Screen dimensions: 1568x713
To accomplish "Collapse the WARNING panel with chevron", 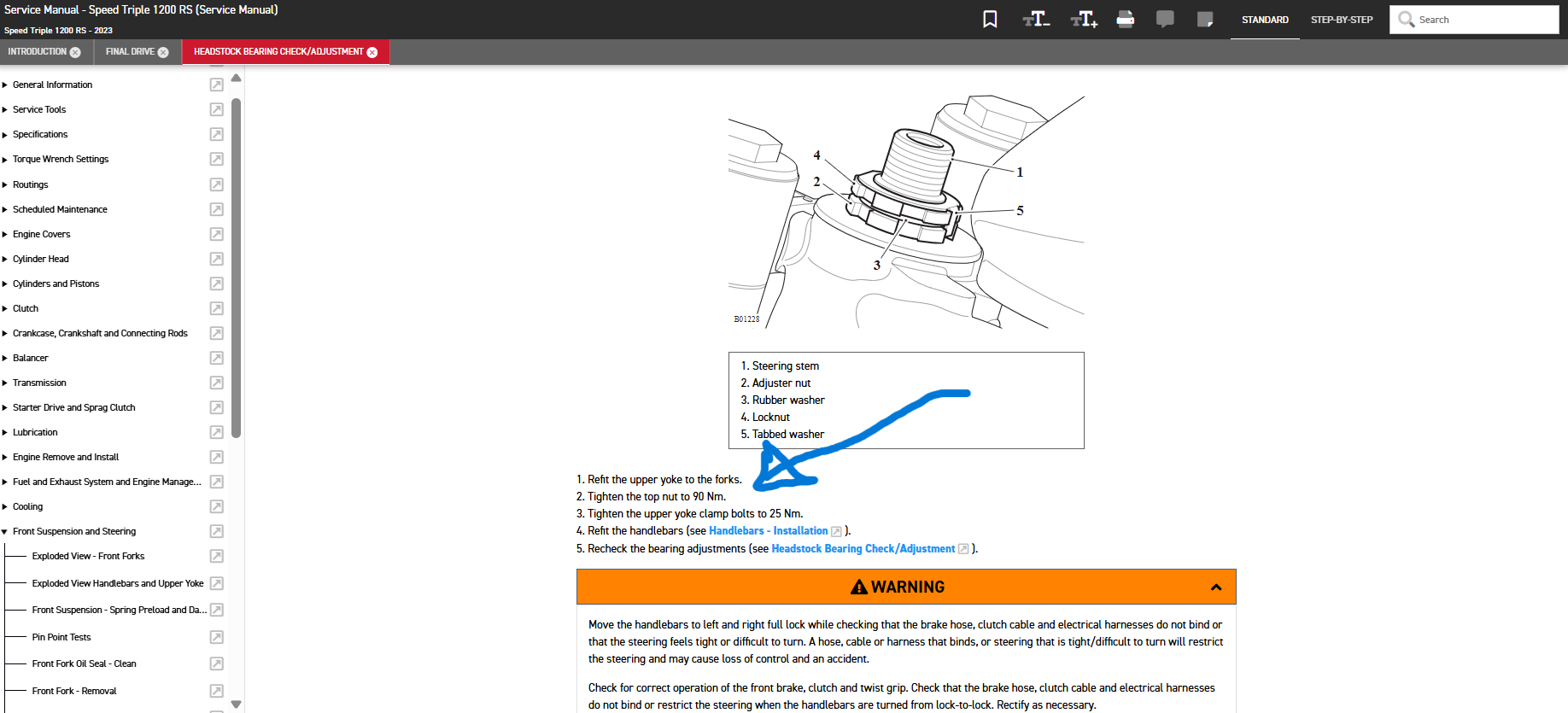I will click(x=1216, y=587).
